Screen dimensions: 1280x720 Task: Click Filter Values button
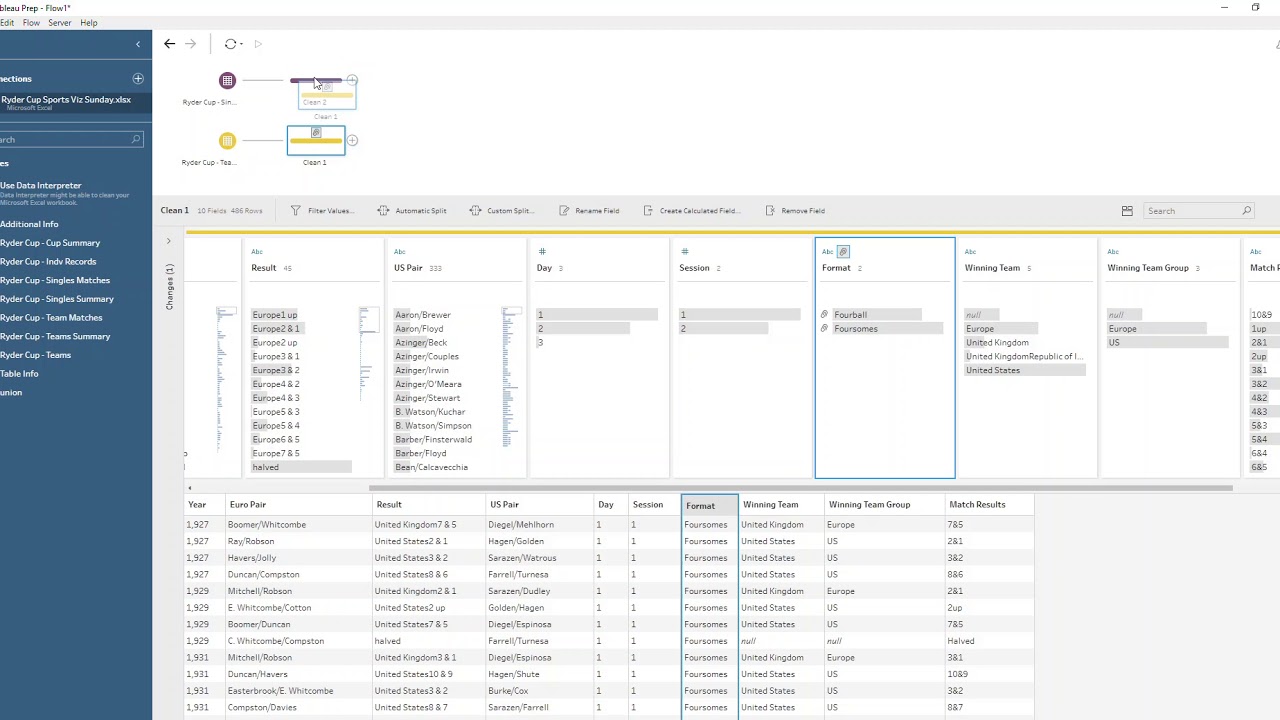(321, 211)
